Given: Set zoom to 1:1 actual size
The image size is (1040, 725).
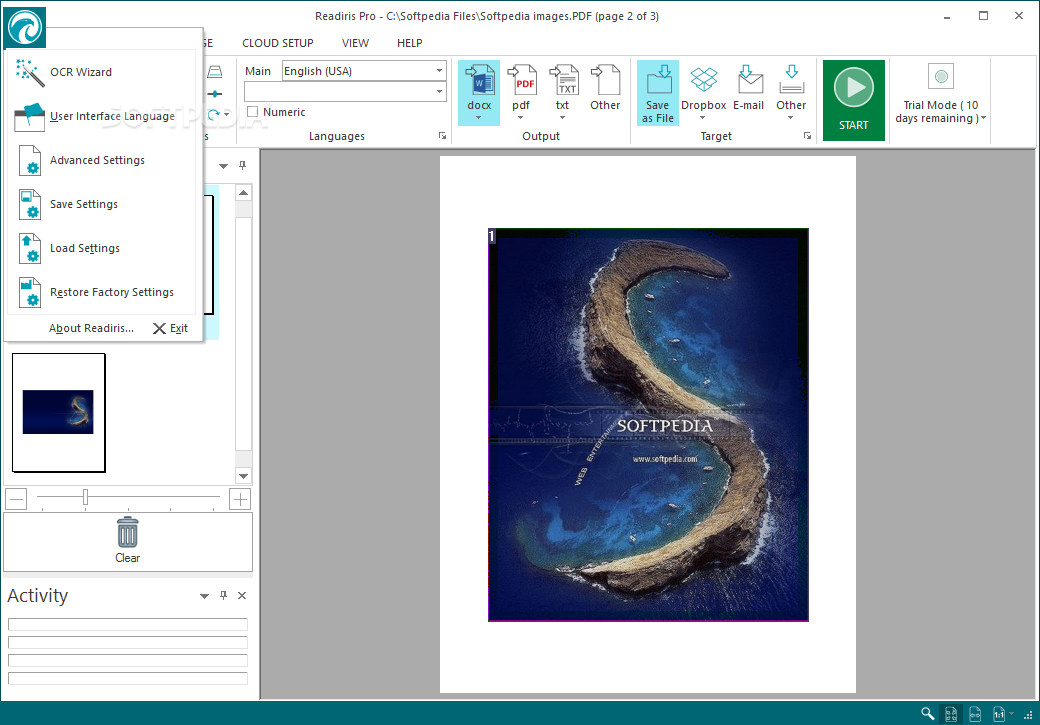Looking at the screenshot, I should pyautogui.click(x=999, y=714).
